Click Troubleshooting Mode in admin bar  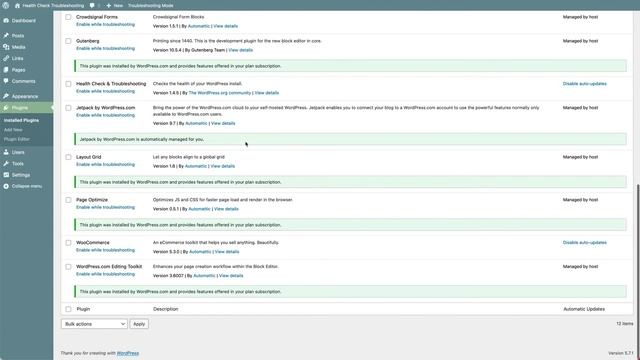coord(151,6)
